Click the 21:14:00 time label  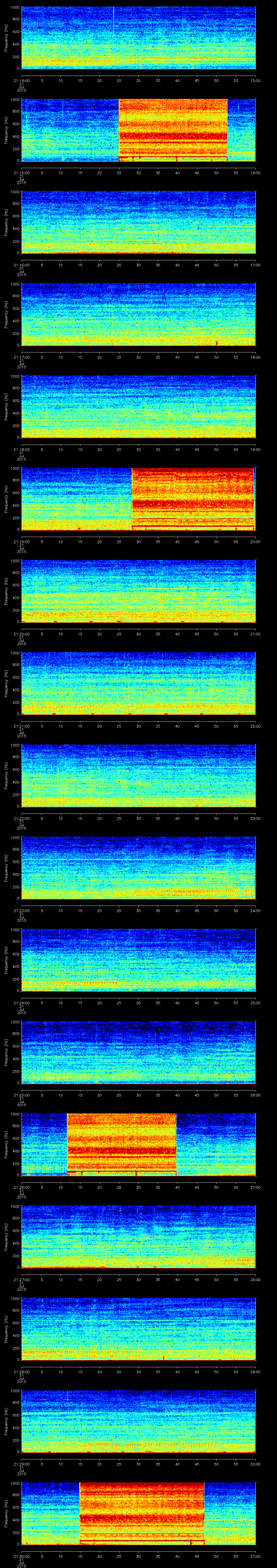pyautogui.click(x=21, y=80)
